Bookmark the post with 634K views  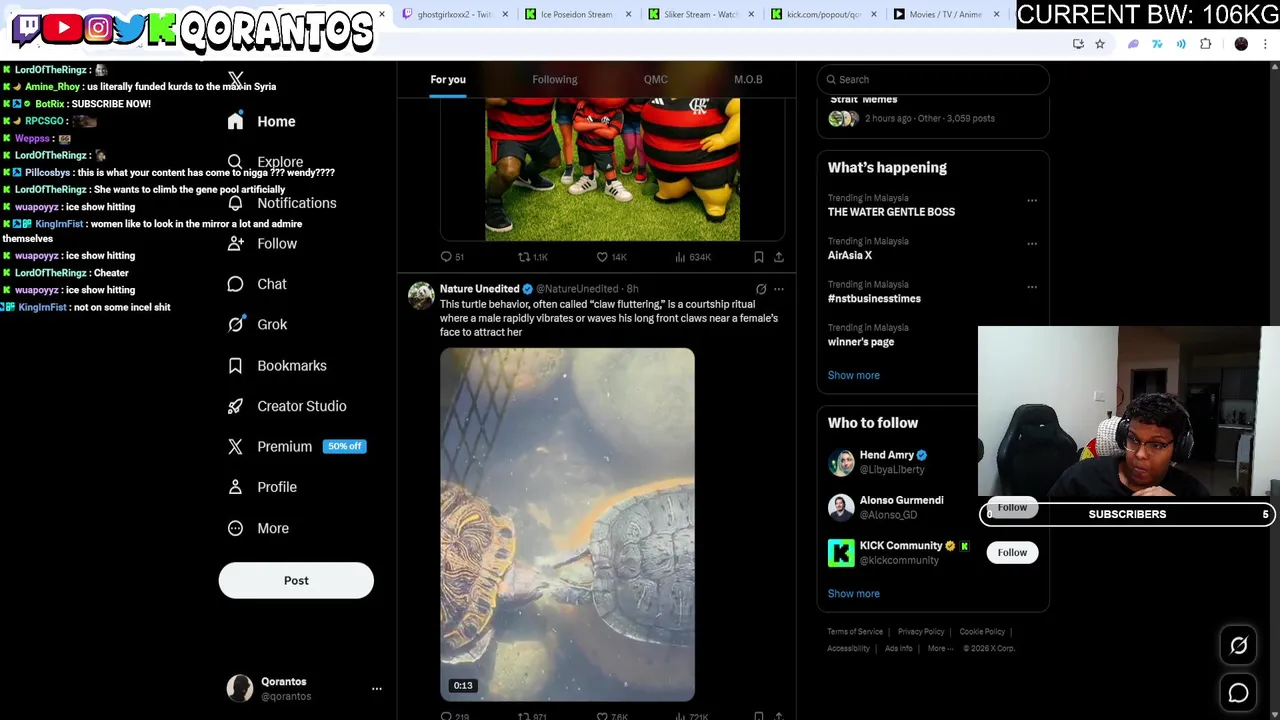tap(759, 257)
